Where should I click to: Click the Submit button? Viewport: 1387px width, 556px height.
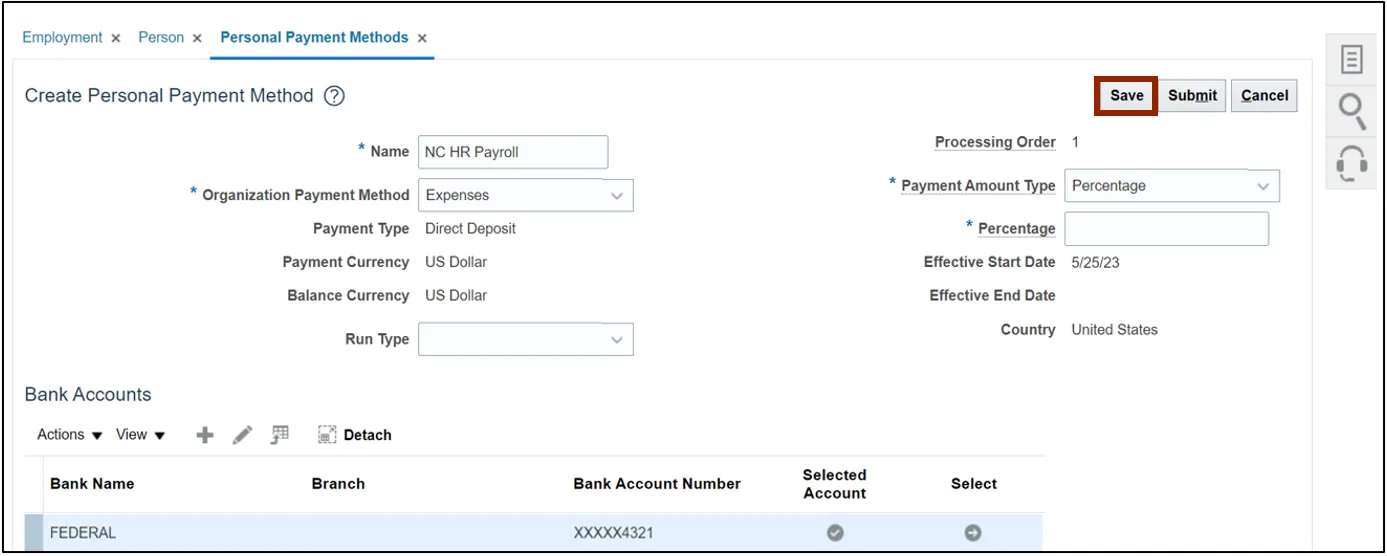click(1192, 96)
